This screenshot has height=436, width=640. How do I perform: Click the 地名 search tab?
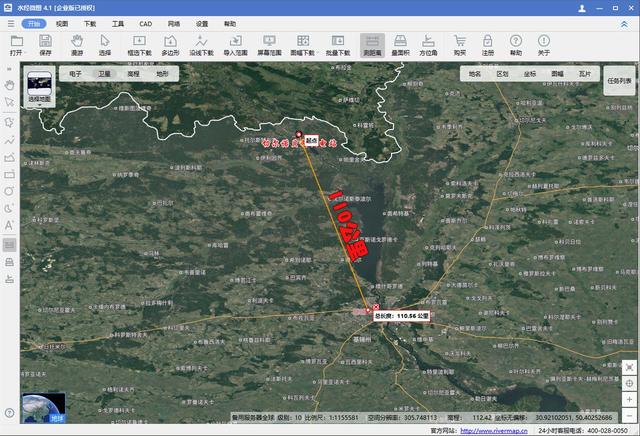(x=475, y=74)
